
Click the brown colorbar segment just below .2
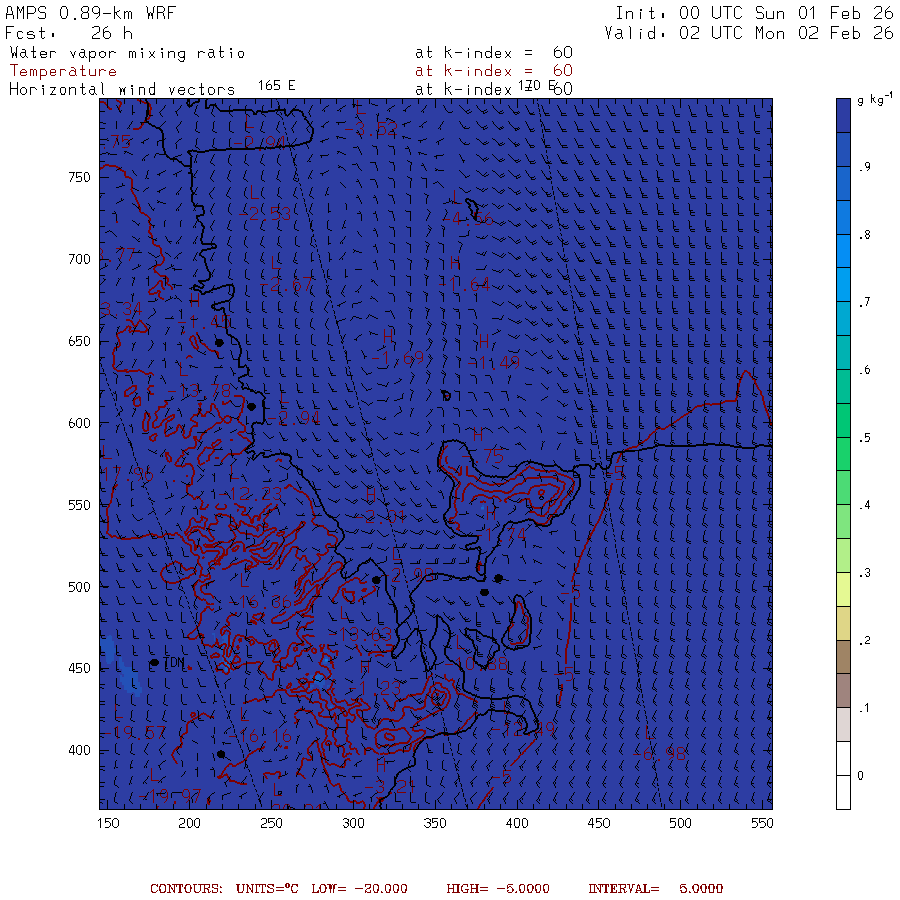843,657
